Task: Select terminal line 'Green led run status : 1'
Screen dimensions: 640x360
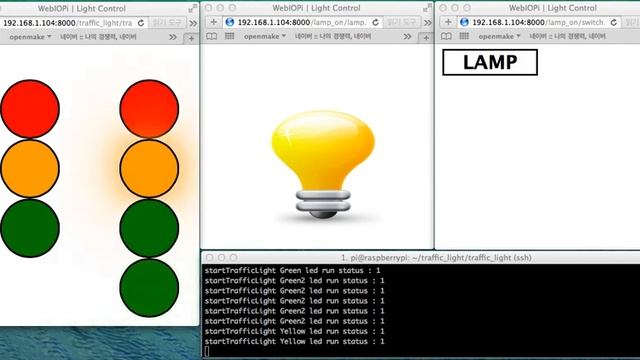Action: [x=292, y=271]
